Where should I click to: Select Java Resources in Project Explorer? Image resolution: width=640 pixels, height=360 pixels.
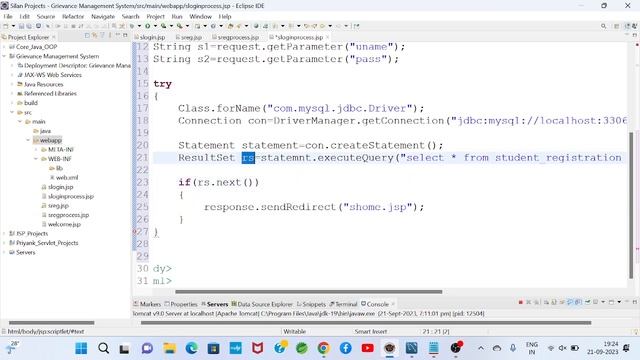tap(40, 84)
